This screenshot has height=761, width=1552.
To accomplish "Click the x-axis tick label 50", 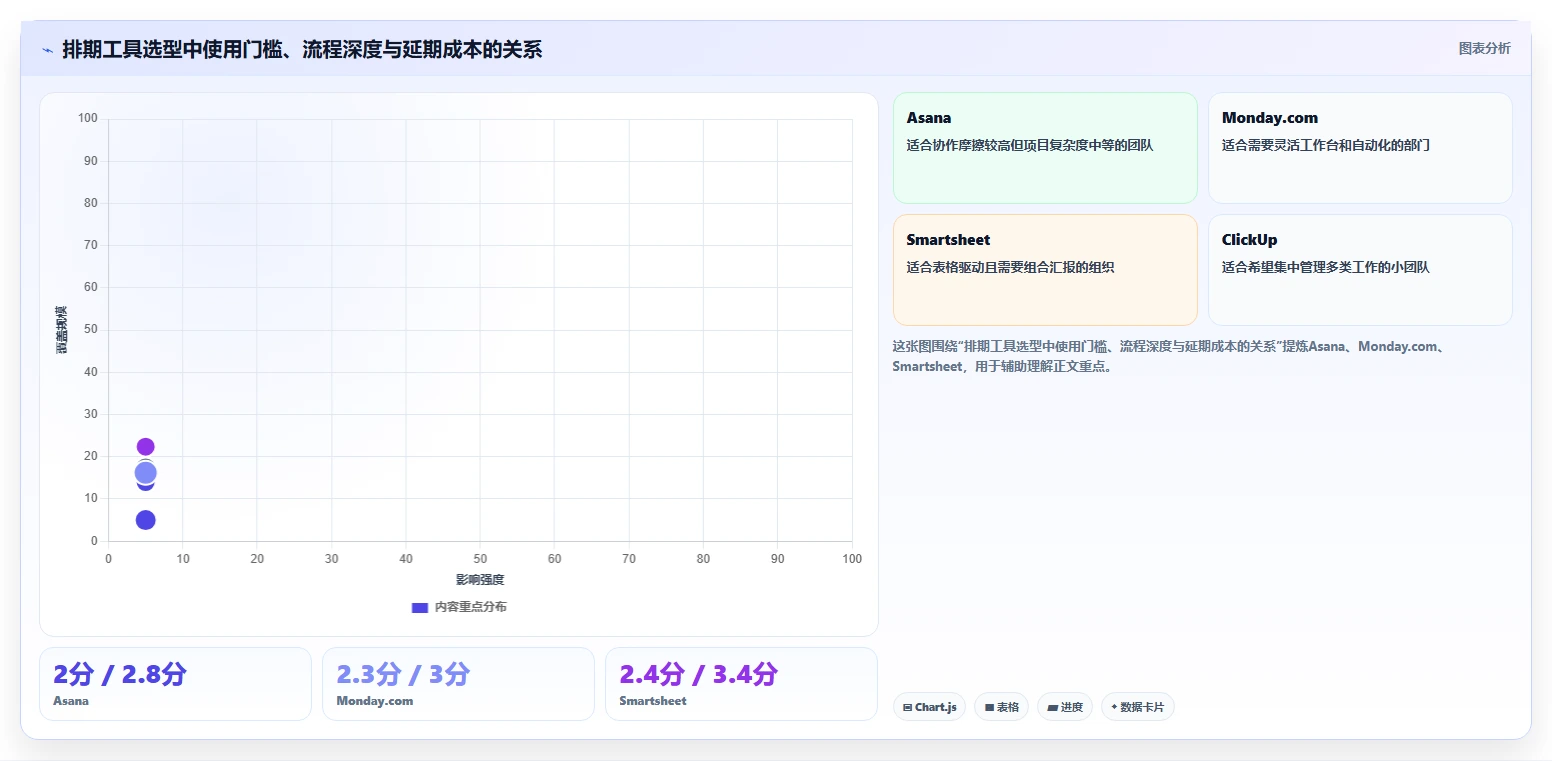I will coord(480,559).
